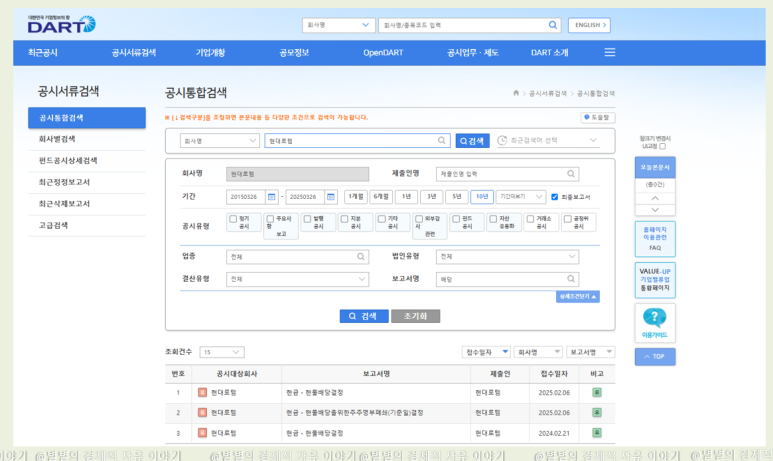Click the magnifier in the 업종 field
This screenshot has width=773, height=461.
click(361, 256)
